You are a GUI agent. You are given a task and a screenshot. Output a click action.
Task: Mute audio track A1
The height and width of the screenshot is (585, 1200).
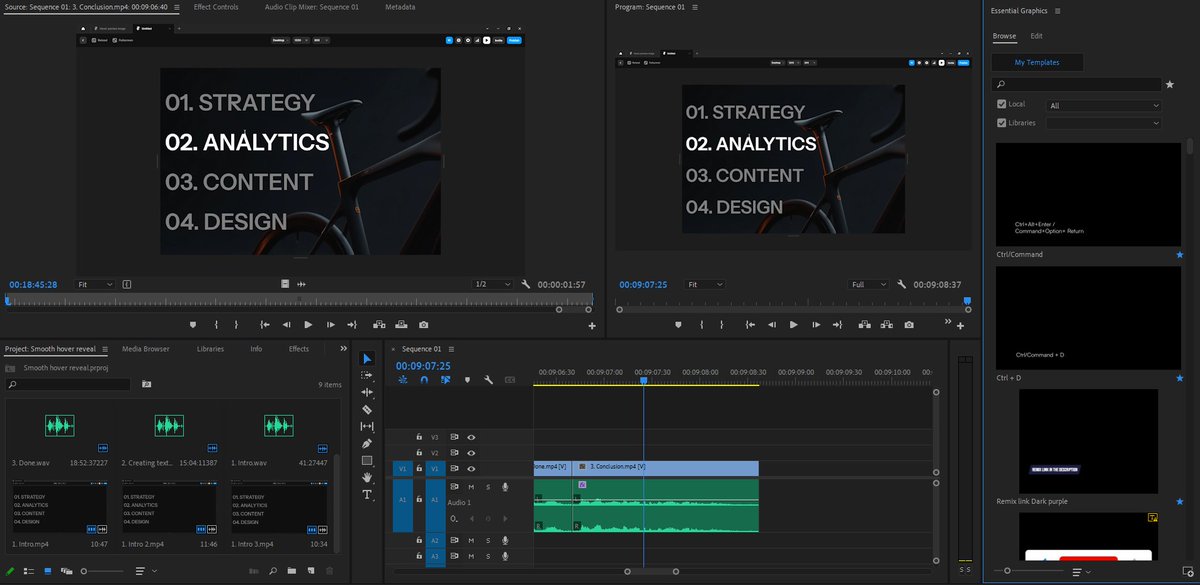pos(471,487)
